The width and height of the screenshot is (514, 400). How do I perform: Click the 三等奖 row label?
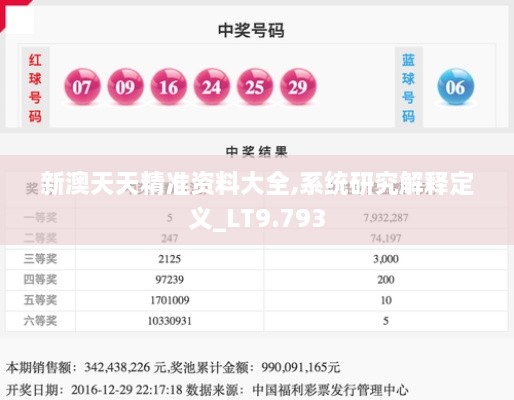(40, 259)
